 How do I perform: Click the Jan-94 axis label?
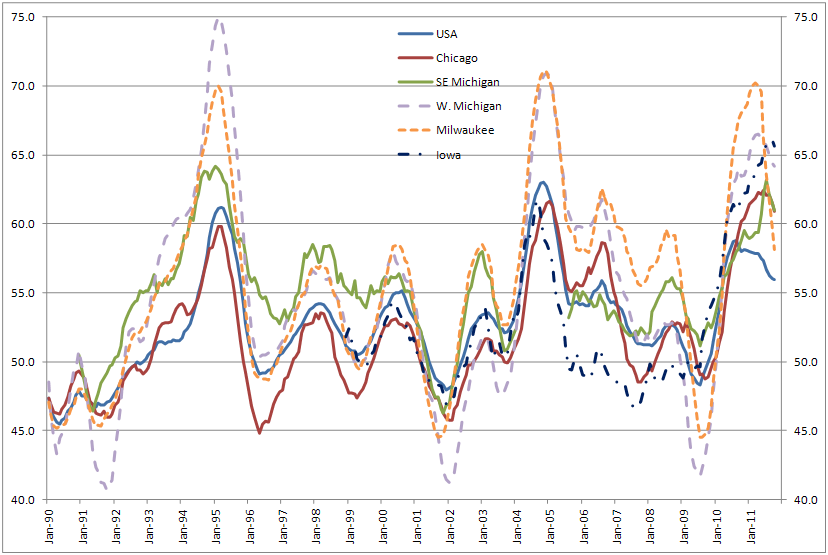tap(183, 526)
